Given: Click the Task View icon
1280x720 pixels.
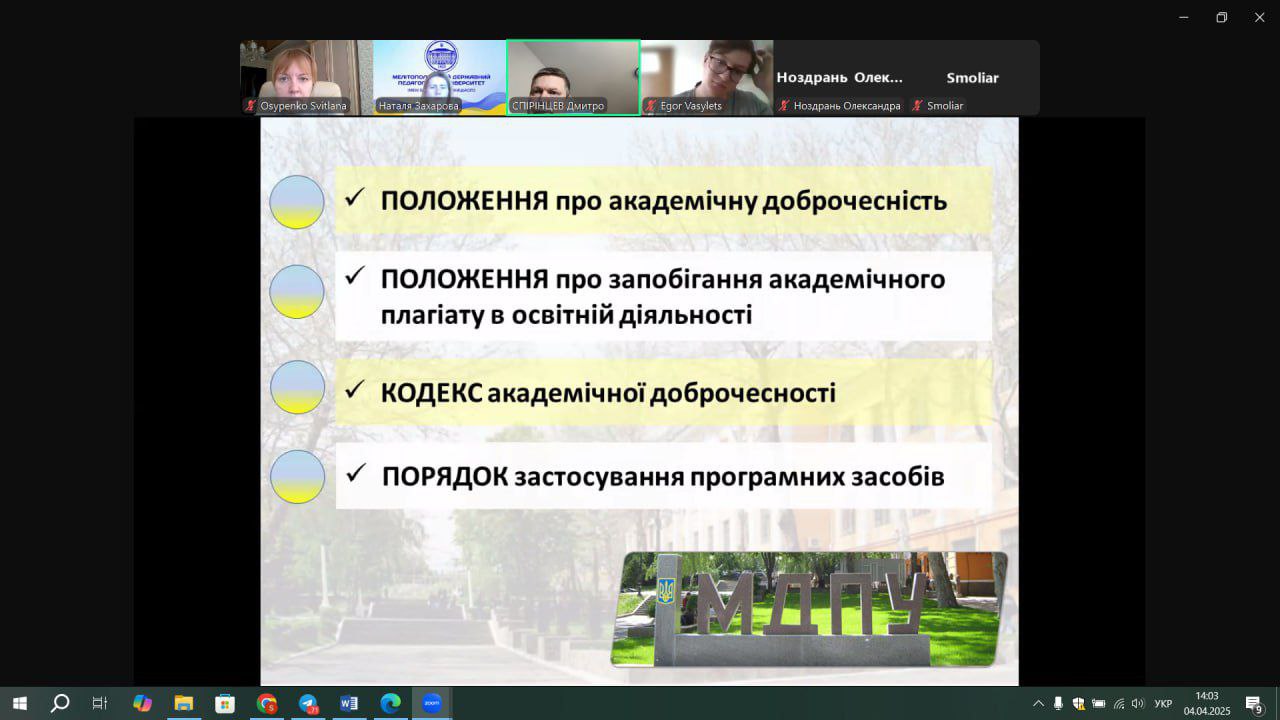Looking at the screenshot, I should (100, 703).
